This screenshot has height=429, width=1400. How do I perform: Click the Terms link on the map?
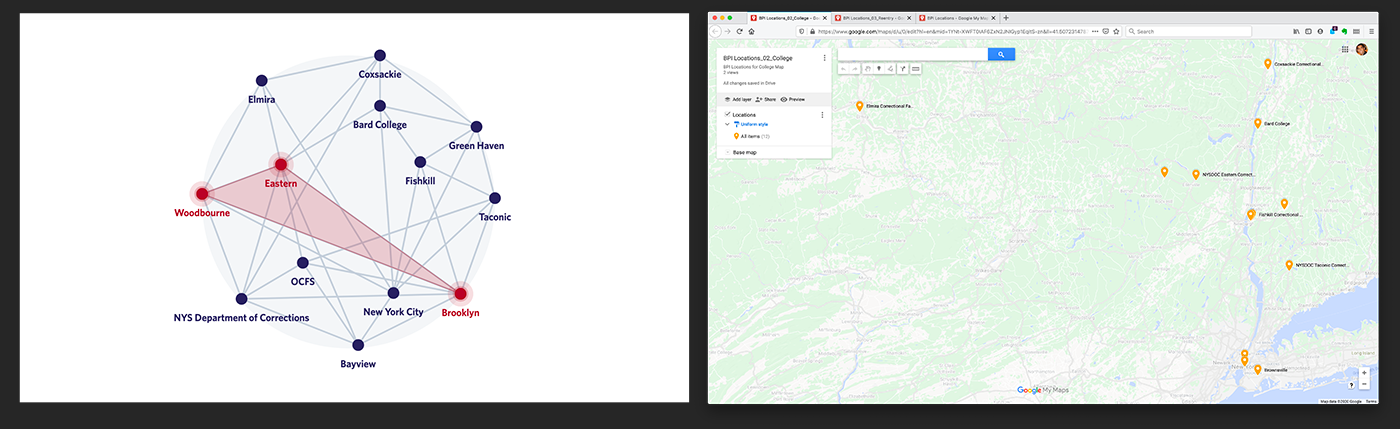tap(1371, 401)
